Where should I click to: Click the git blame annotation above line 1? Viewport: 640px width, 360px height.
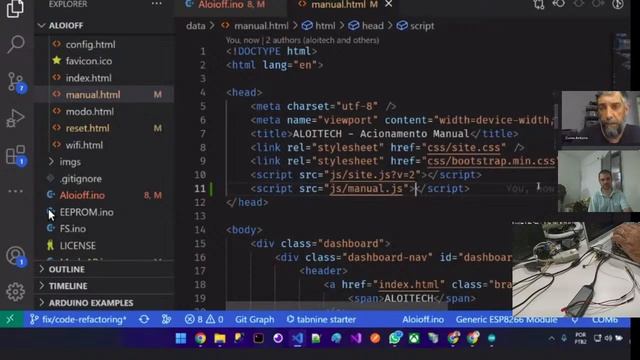(302, 40)
